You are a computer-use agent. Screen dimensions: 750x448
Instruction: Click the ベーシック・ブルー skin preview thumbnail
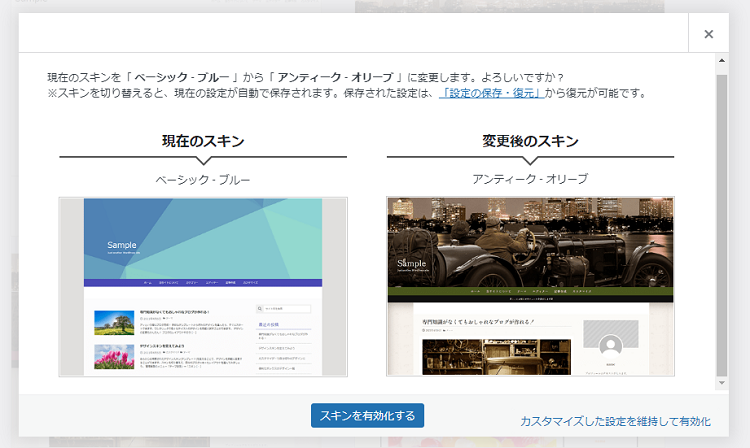tap(203, 287)
